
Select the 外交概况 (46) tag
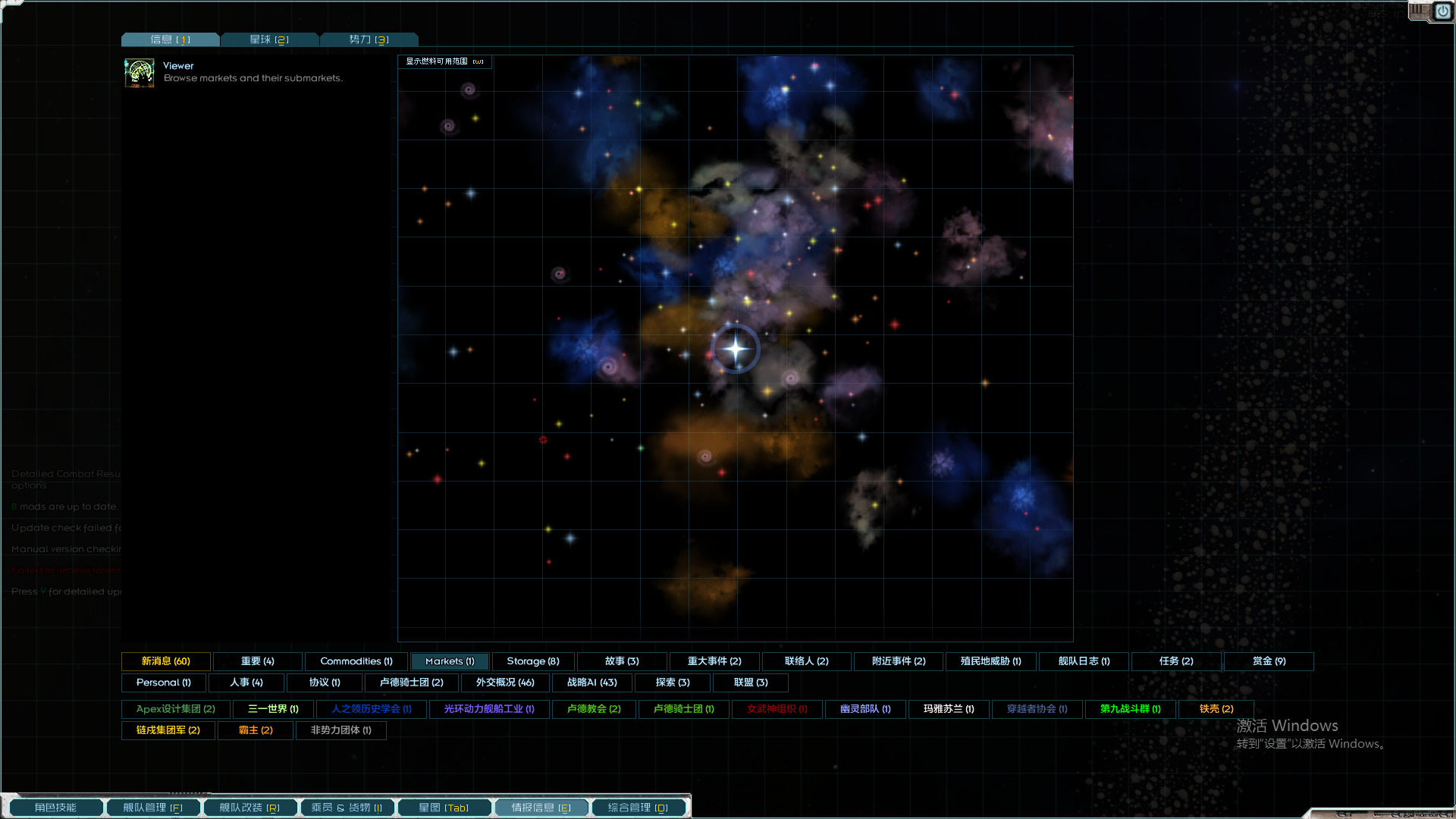(x=505, y=682)
